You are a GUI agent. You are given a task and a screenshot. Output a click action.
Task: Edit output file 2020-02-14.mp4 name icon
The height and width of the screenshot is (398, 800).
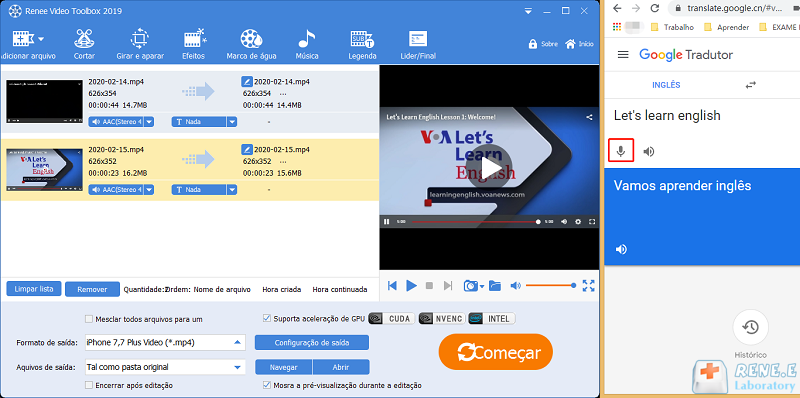pyautogui.click(x=247, y=81)
